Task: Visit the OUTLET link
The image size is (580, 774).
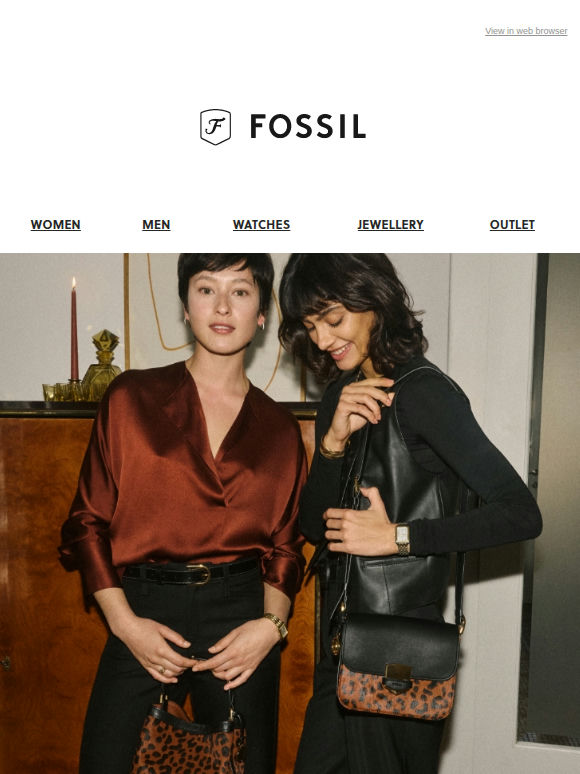Action: point(512,225)
